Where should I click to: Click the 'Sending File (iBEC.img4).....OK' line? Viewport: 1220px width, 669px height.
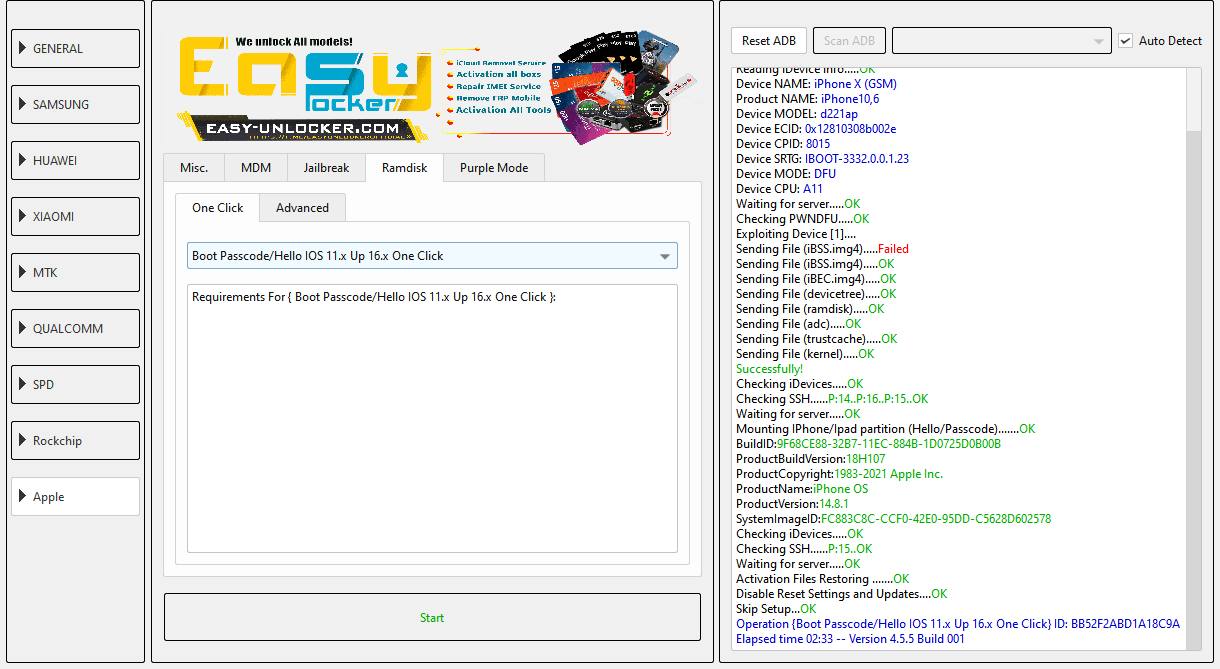[816, 278]
